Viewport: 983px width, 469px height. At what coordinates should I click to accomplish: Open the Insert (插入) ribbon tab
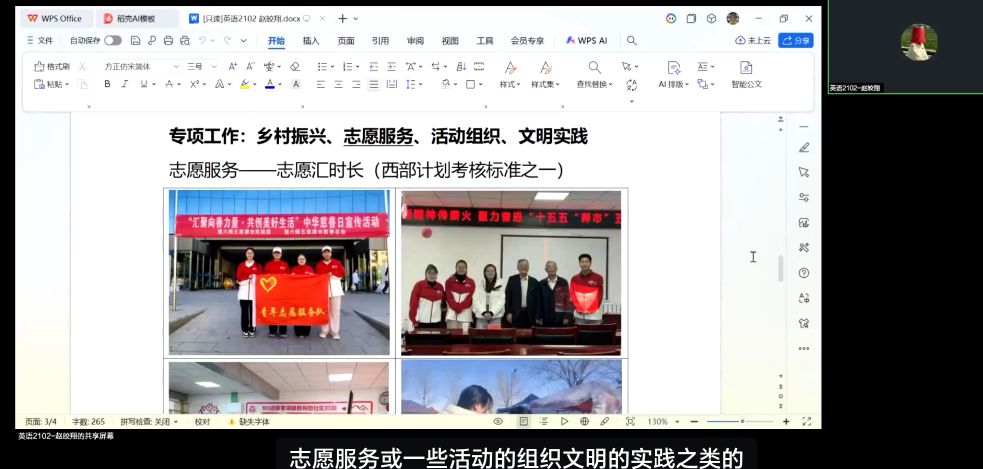[x=311, y=40]
